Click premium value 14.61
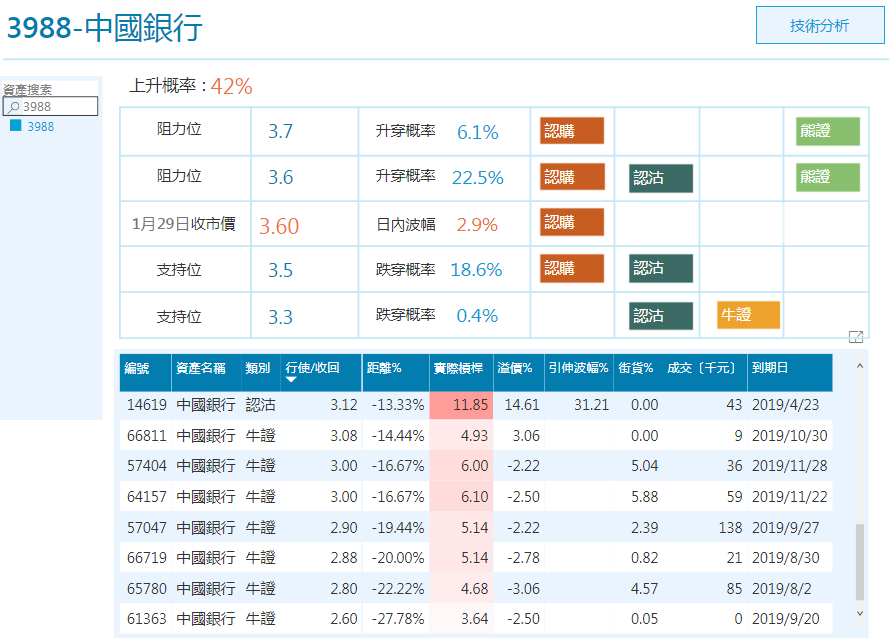The width and height of the screenshot is (889, 644). (522, 405)
